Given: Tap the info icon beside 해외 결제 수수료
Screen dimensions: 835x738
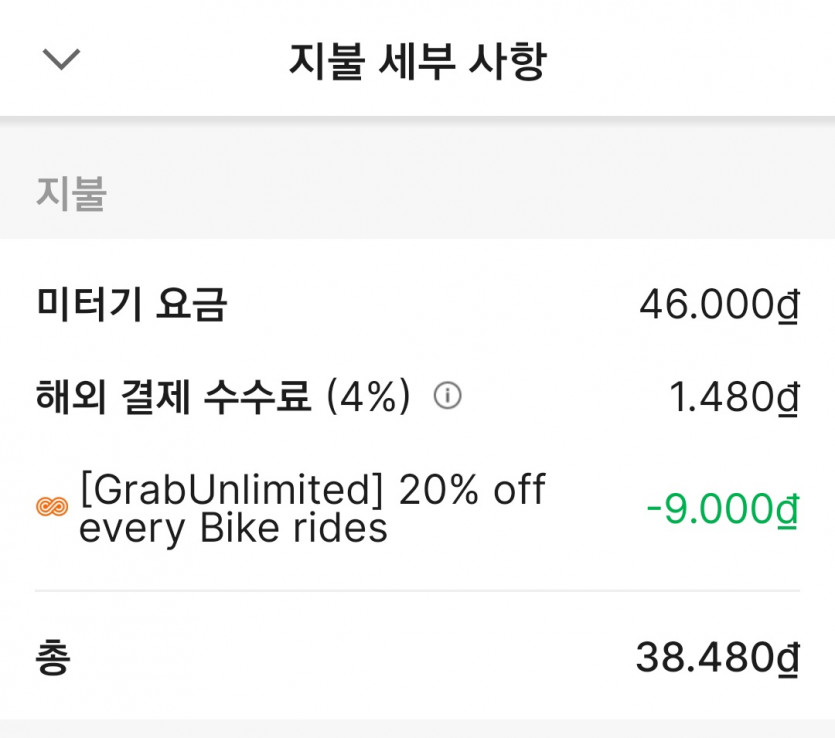Looking at the screenshot, I should point(447,397).
